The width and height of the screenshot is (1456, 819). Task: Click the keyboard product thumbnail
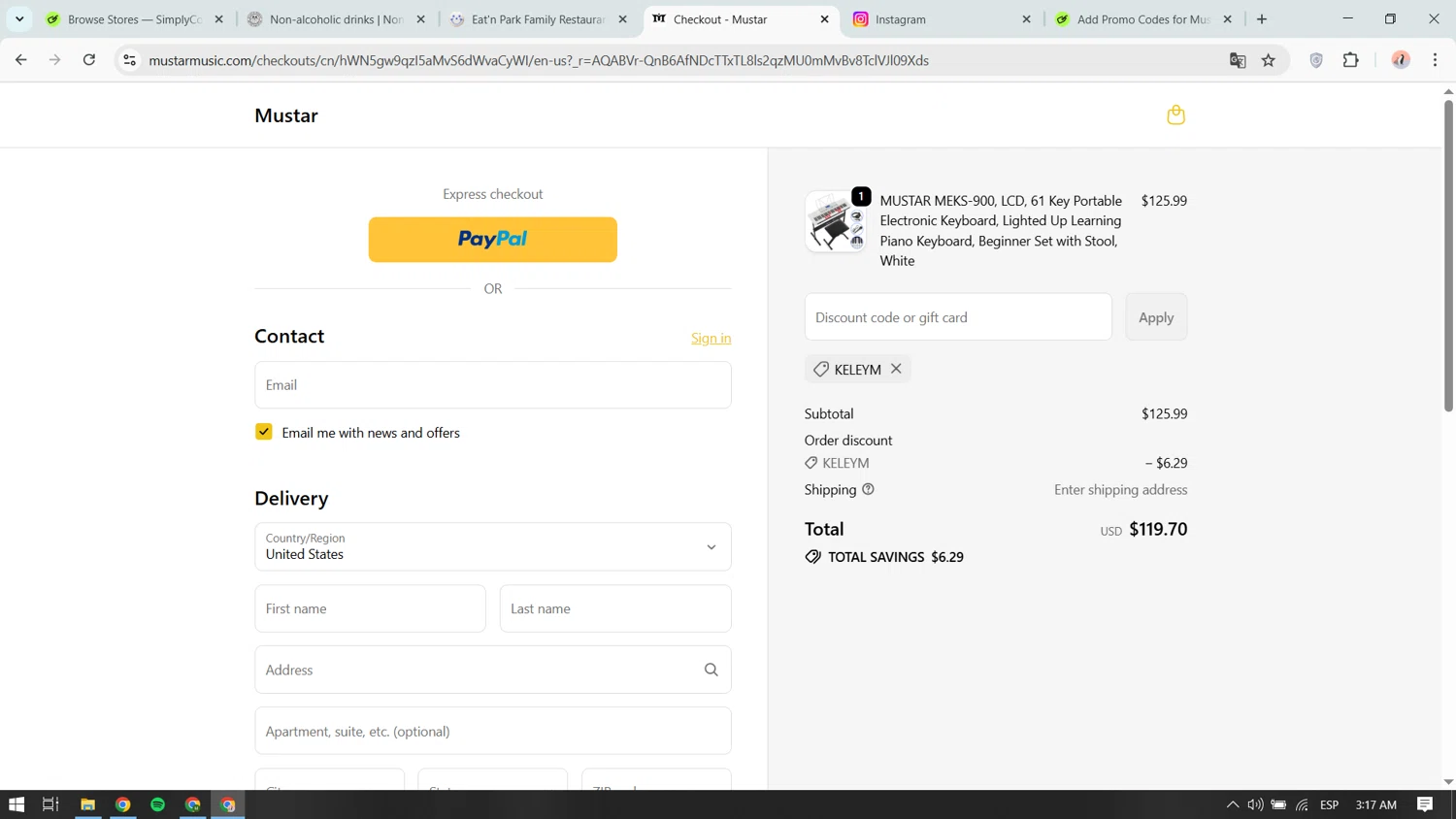tap(835, 221)
